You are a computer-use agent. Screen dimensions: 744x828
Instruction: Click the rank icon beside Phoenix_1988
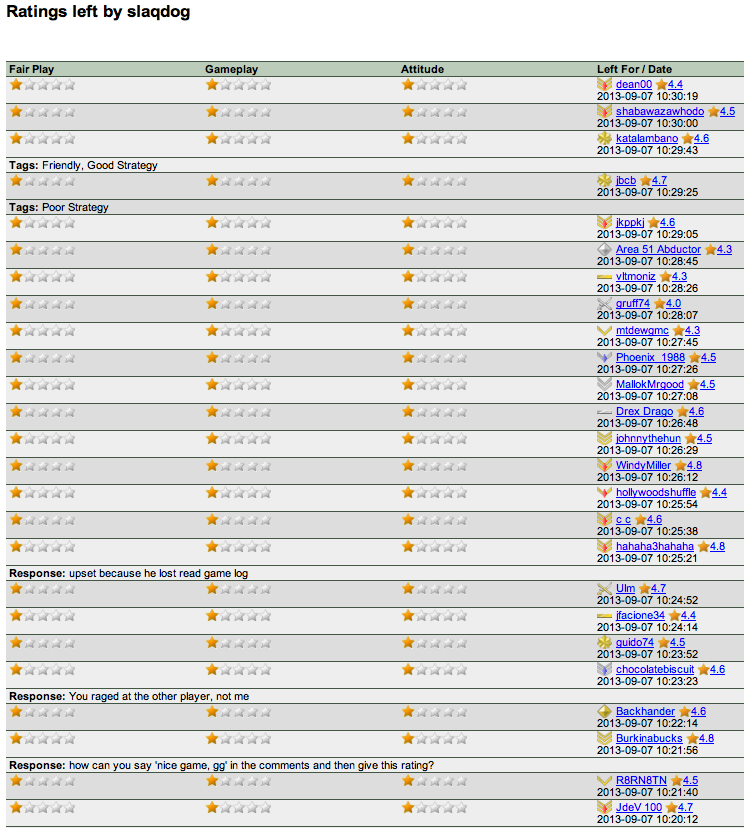(x=604, y=358)
